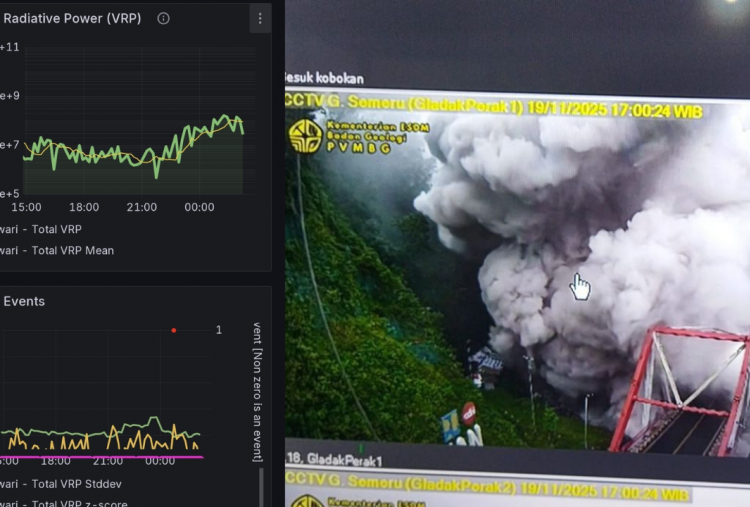Click the 00:00 tick on the VRP chart

(199, 207)
